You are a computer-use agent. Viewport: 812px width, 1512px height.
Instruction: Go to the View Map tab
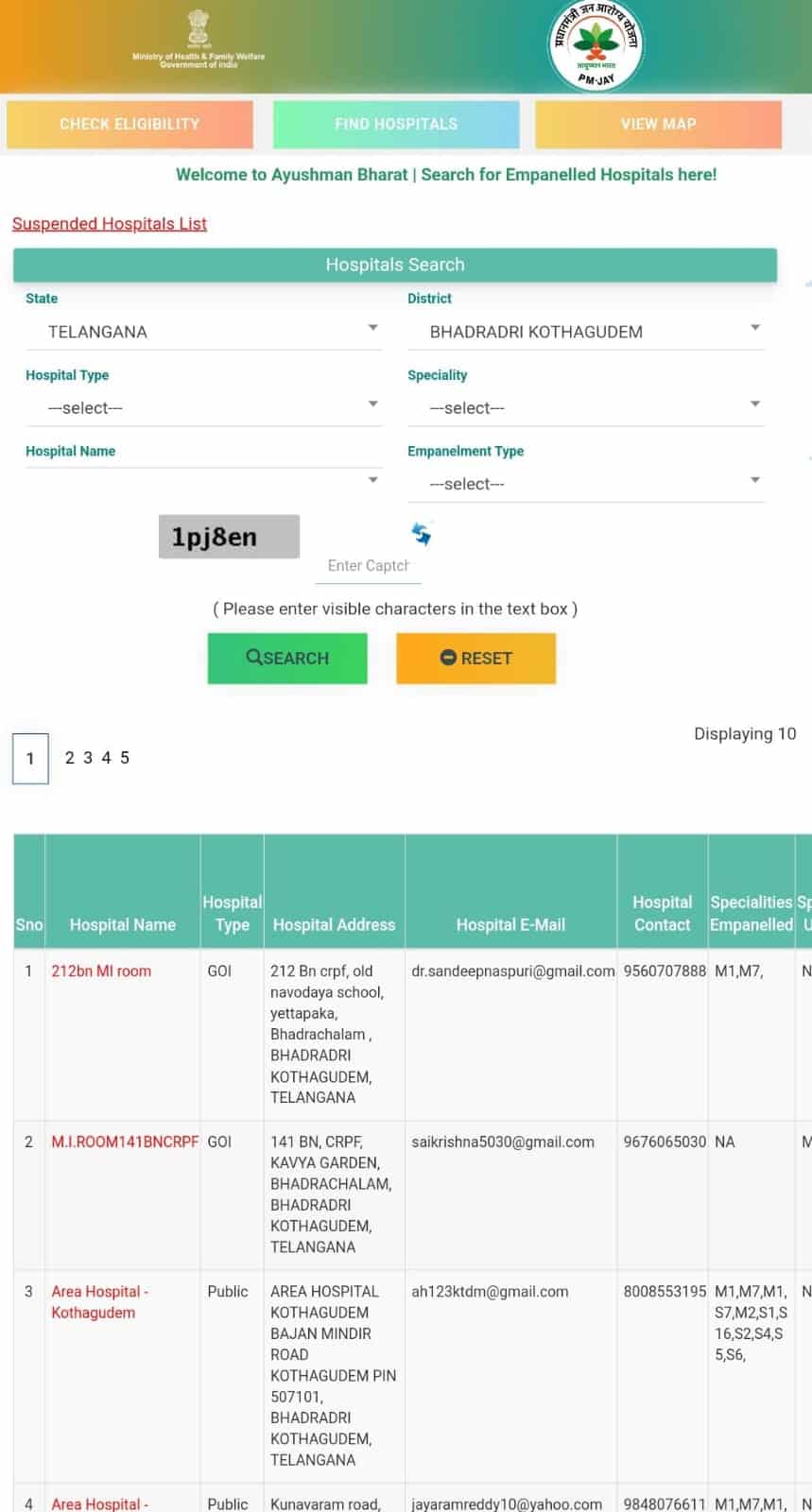pos(658,124)
